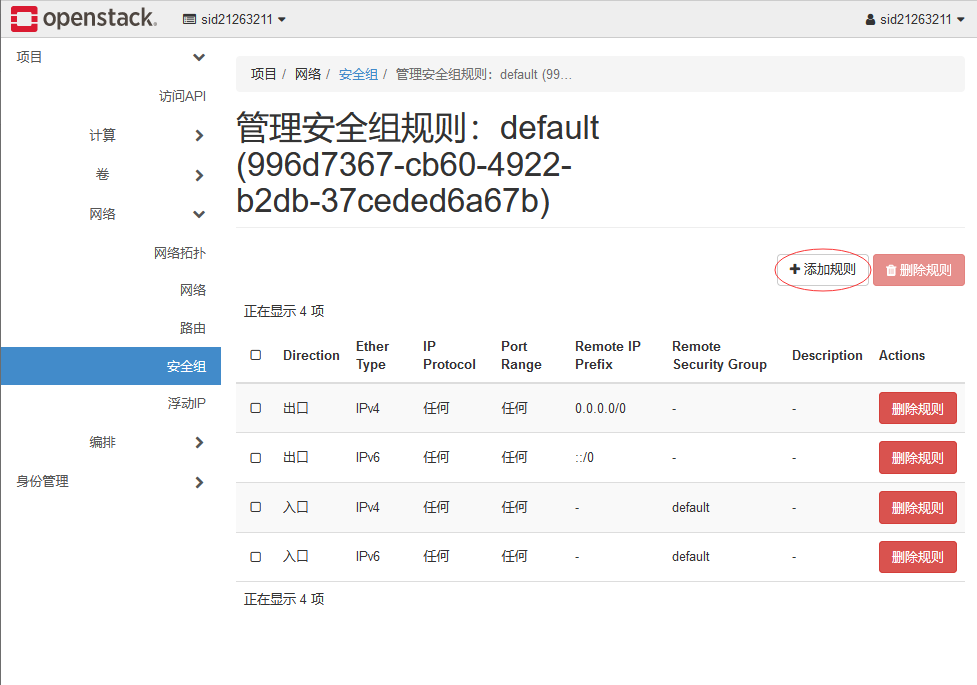Screen dimensions: 977x685
Task: Collapse the 网络 sidebar section
Action: 147,214
